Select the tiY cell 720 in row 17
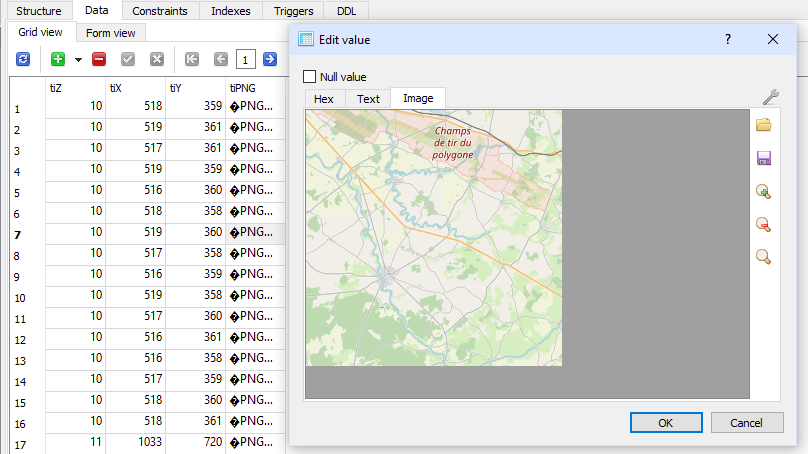Viewport: 808px width, 454px height. (195, 442)
